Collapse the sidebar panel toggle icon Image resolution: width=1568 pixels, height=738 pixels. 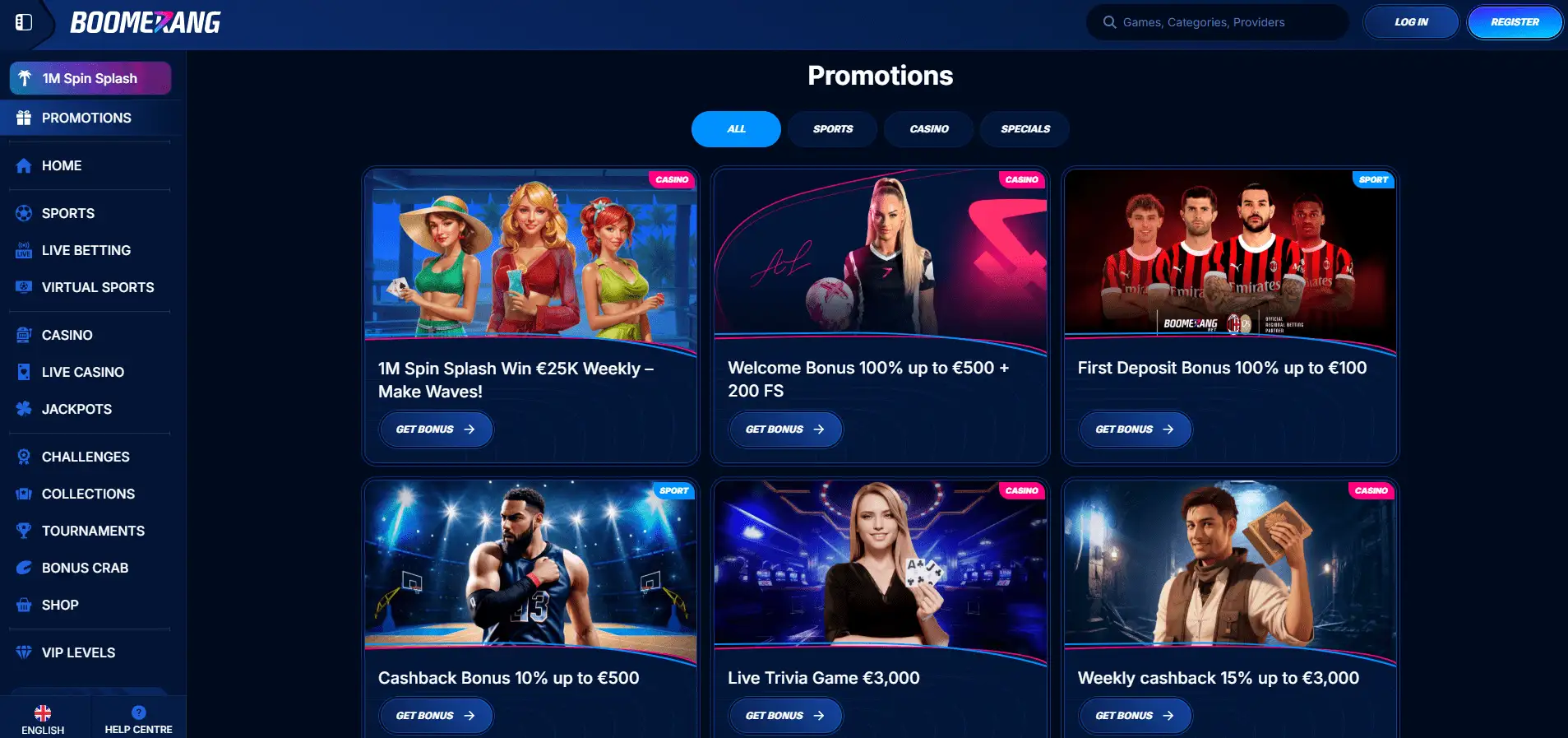click(x=24, y=22)
